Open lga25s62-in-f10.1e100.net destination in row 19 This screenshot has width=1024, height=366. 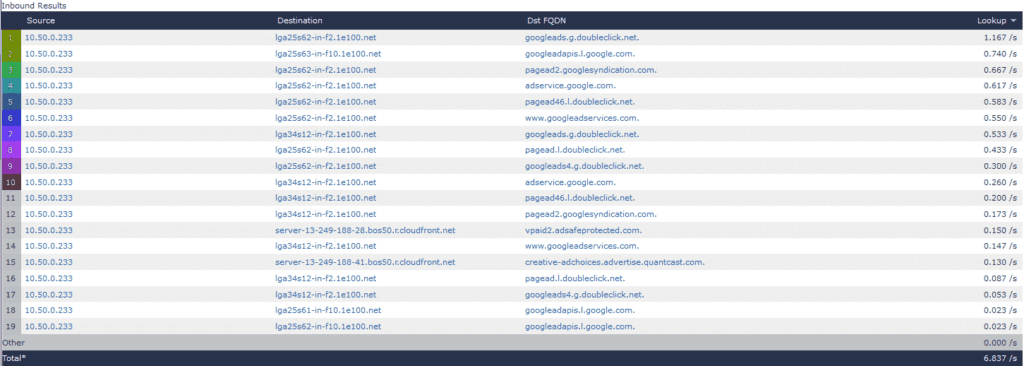coord(328,327)
